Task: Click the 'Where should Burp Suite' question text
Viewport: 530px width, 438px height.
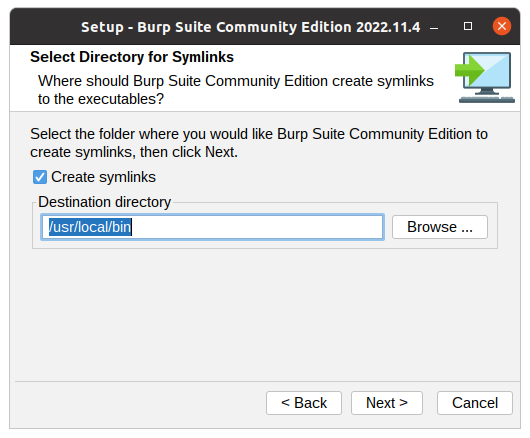Action: [236, 90]
